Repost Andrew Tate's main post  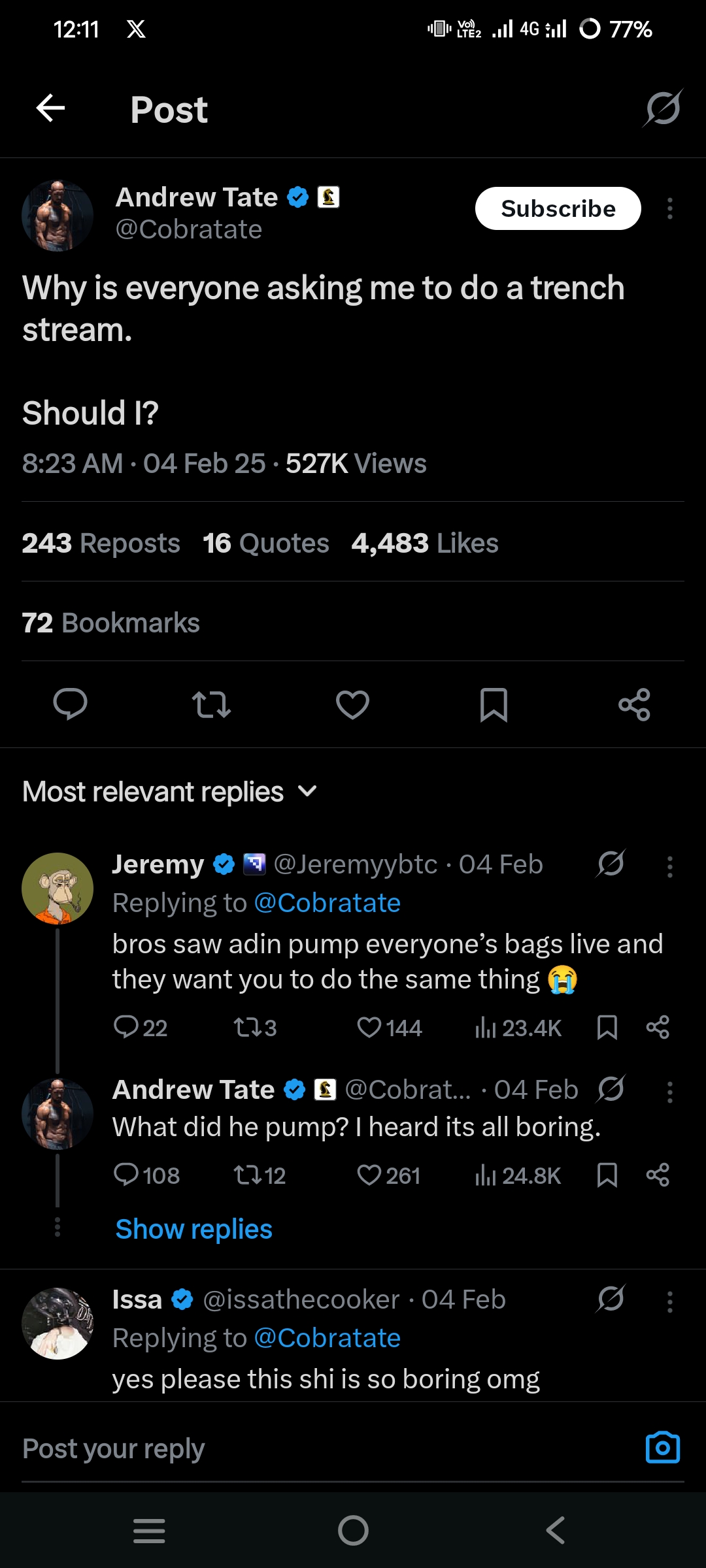(x=211, y=704)
